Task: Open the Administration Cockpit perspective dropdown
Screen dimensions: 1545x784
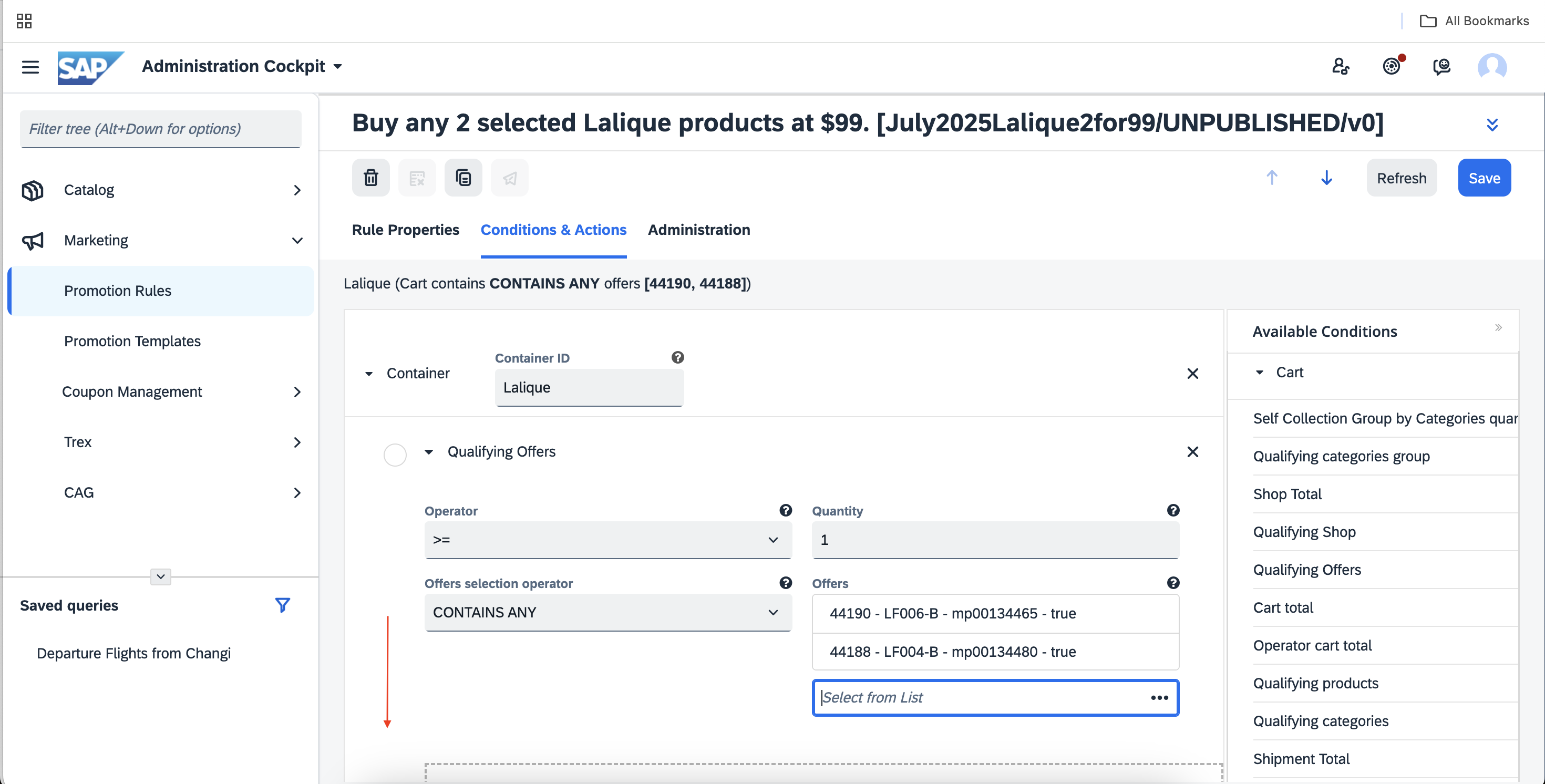Action: click(x=242, y=66)
